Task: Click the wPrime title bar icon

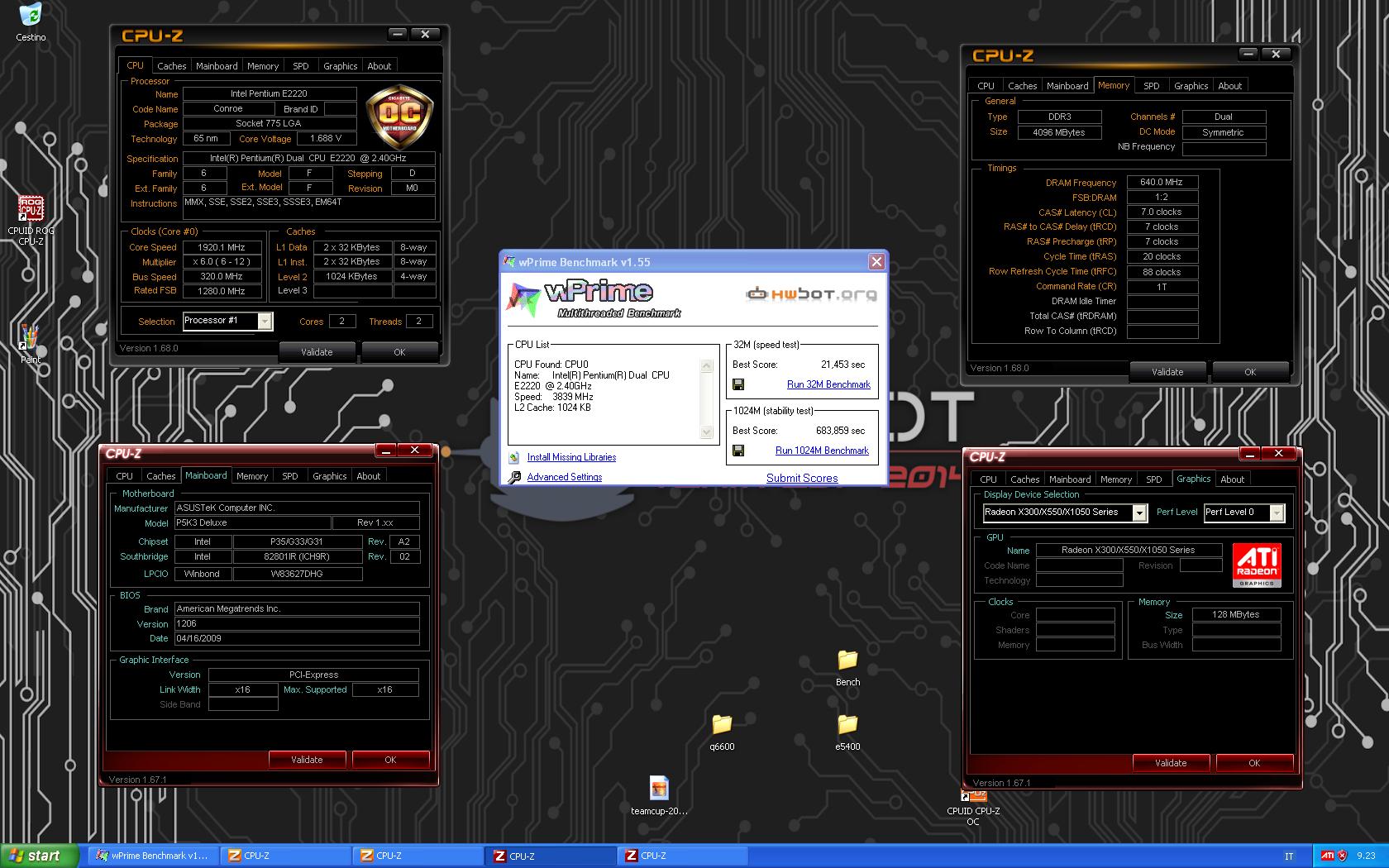Action: (x=510, y=262)
